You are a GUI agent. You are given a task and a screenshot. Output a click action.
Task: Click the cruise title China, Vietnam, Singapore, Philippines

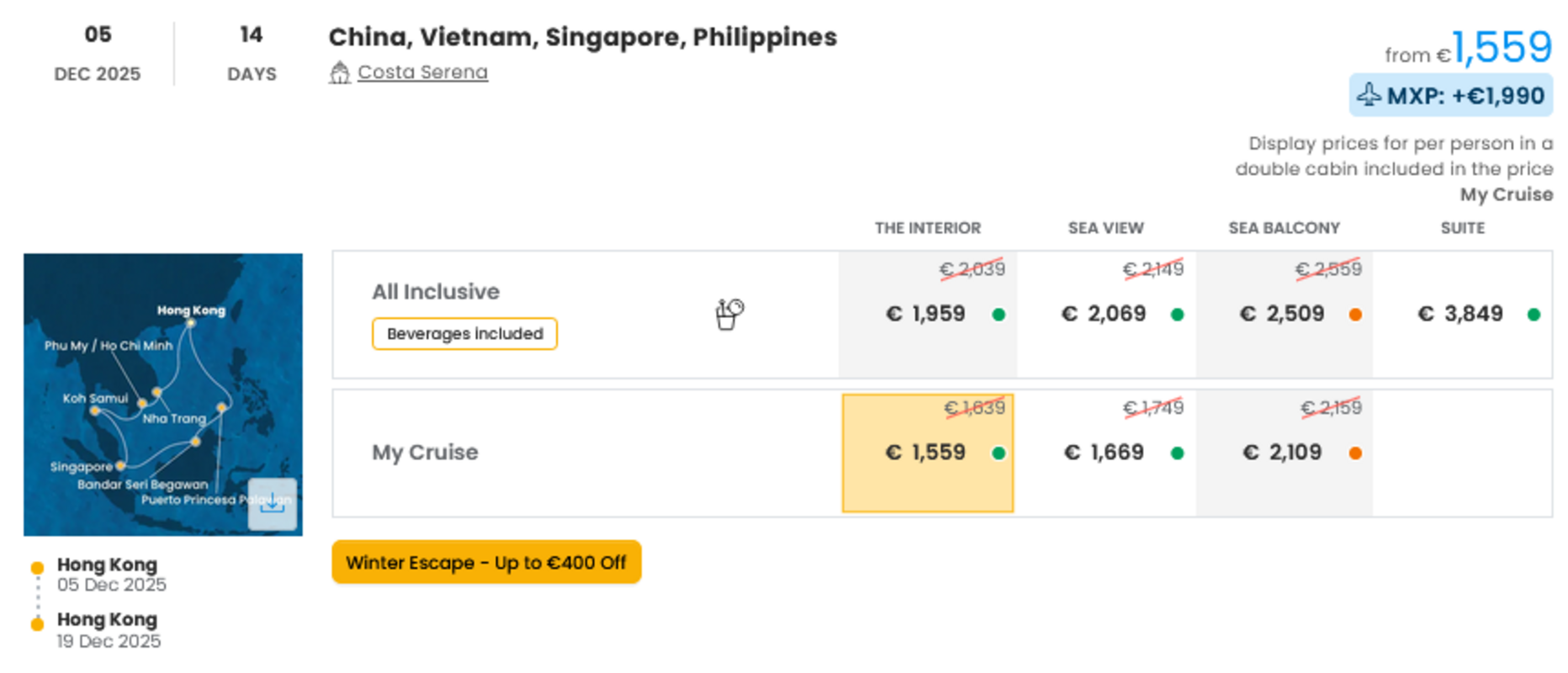582,37
